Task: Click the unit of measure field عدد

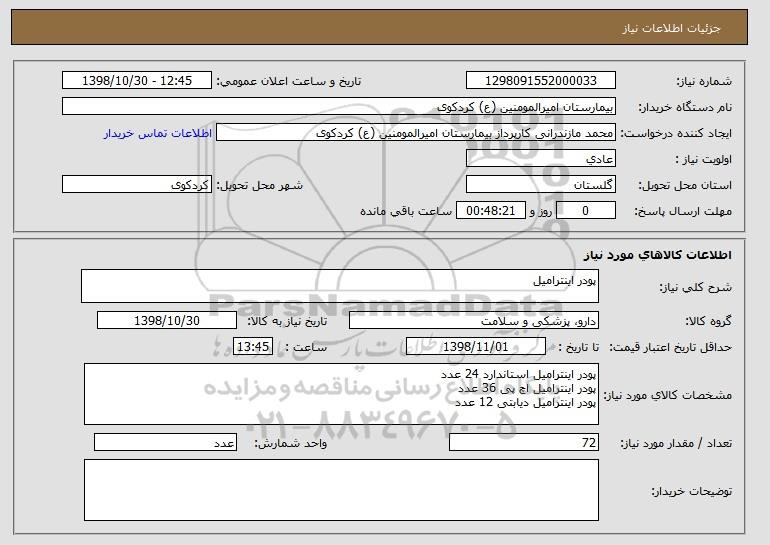Action: pos(165,442)
